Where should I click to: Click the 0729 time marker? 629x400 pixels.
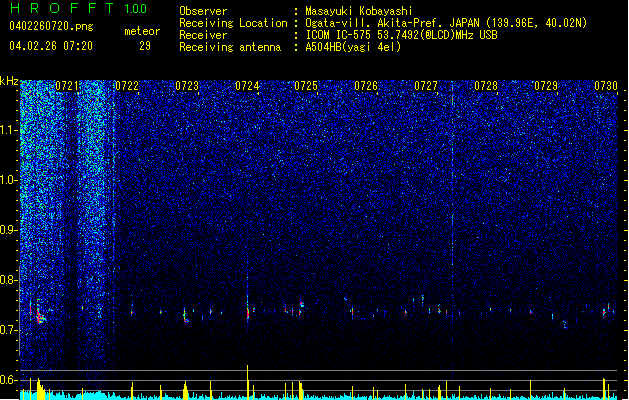pyautogui.click(x=546, y=86)
